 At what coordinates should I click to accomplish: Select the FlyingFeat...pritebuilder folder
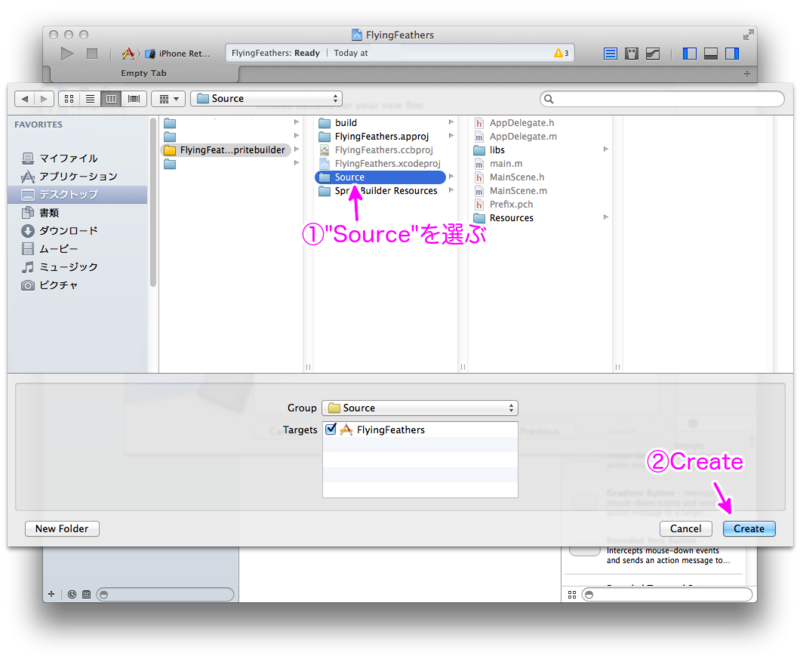(x=226, y=150)
